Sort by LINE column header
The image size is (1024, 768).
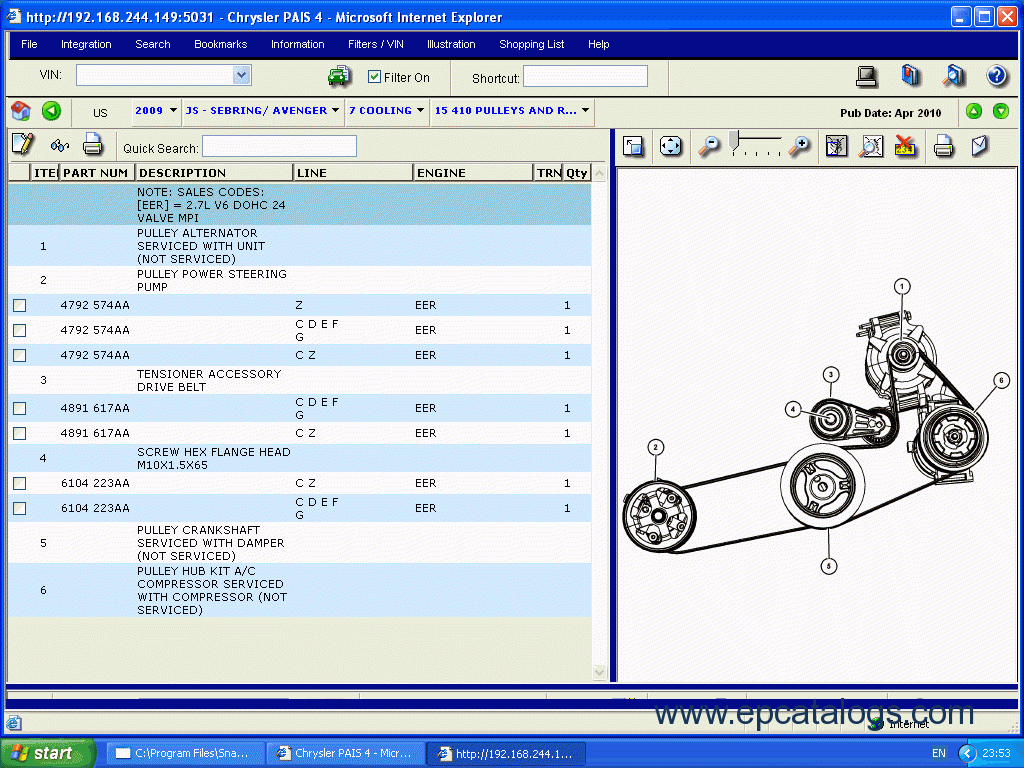coord(353,173)
